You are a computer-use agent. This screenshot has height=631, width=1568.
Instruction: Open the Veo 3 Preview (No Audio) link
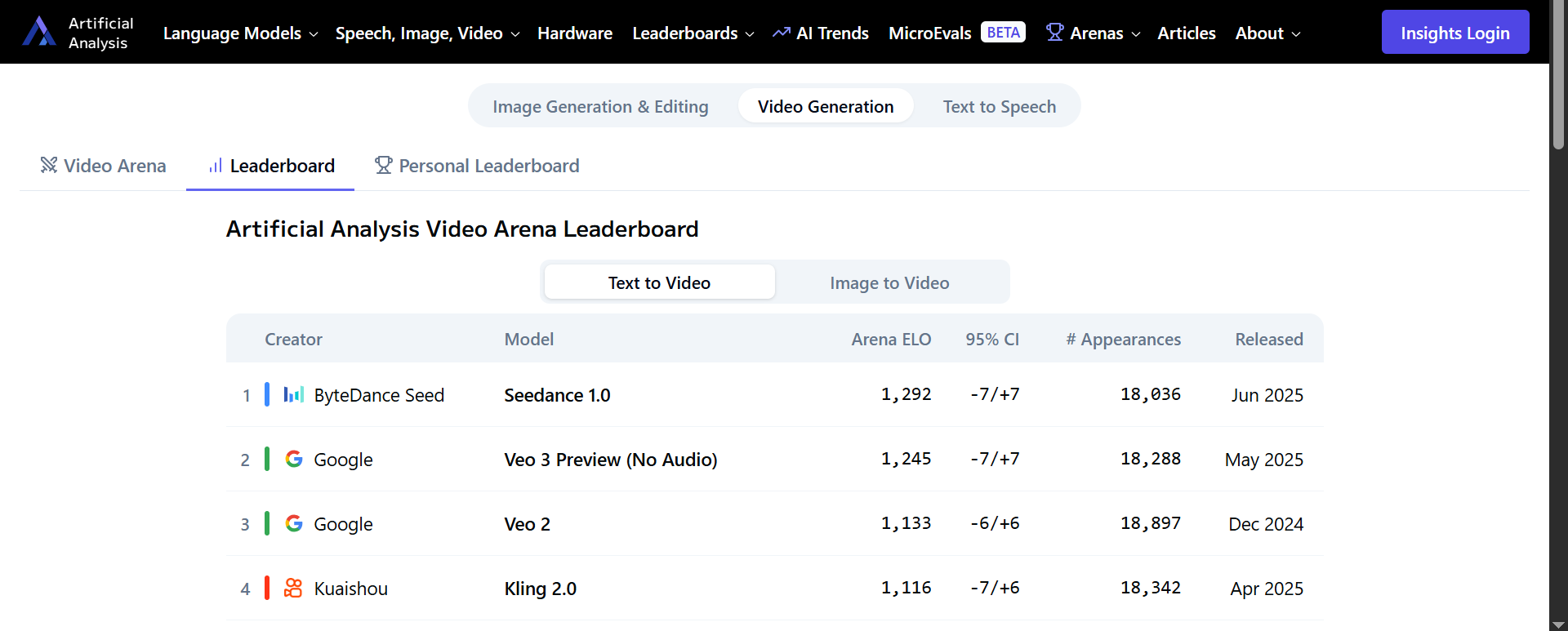pos(611,460)
